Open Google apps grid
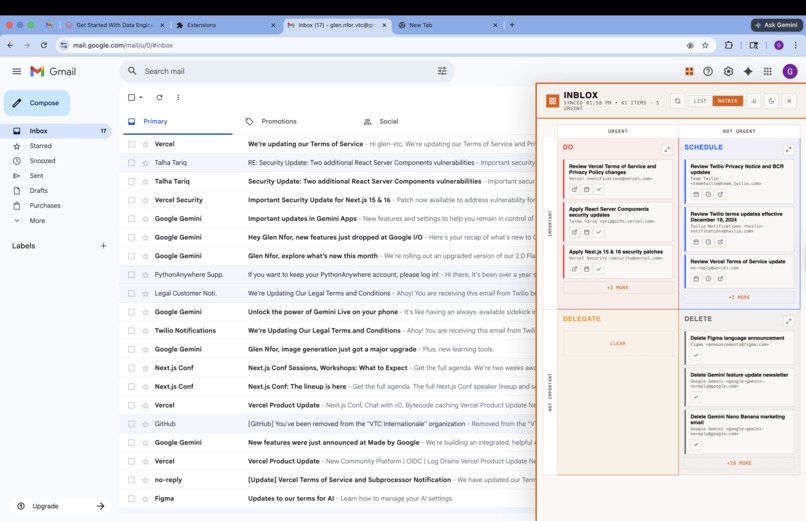 pyautogui.click(x=767, y=71)
